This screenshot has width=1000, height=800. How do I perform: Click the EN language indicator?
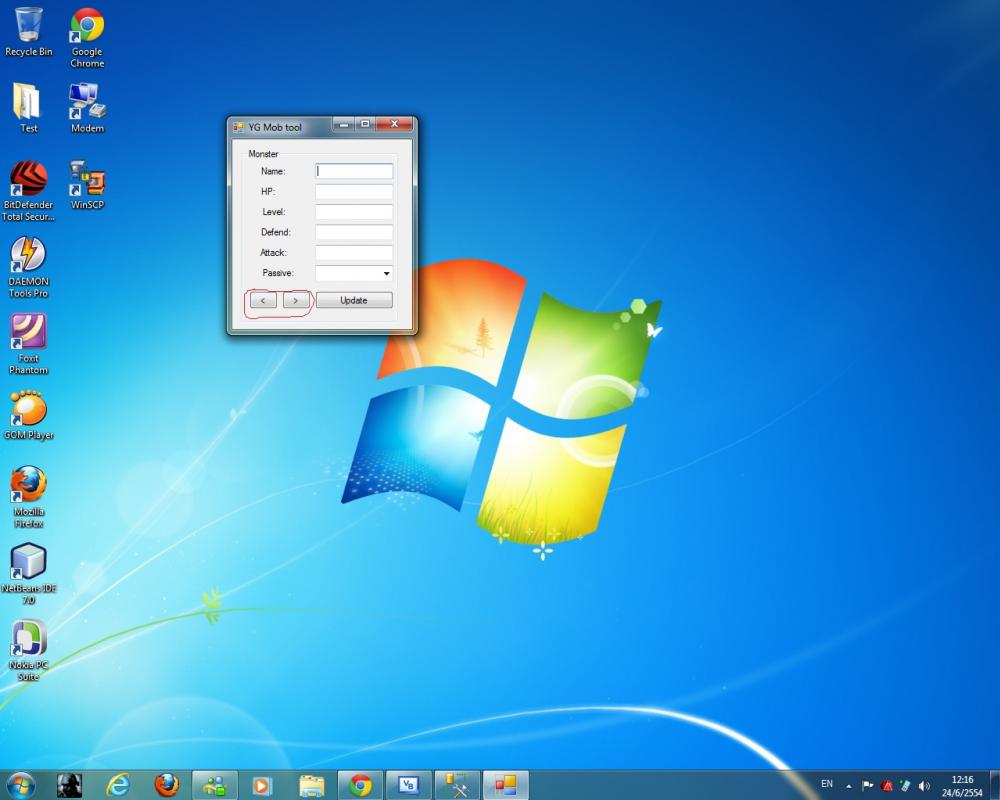(827, 784)
